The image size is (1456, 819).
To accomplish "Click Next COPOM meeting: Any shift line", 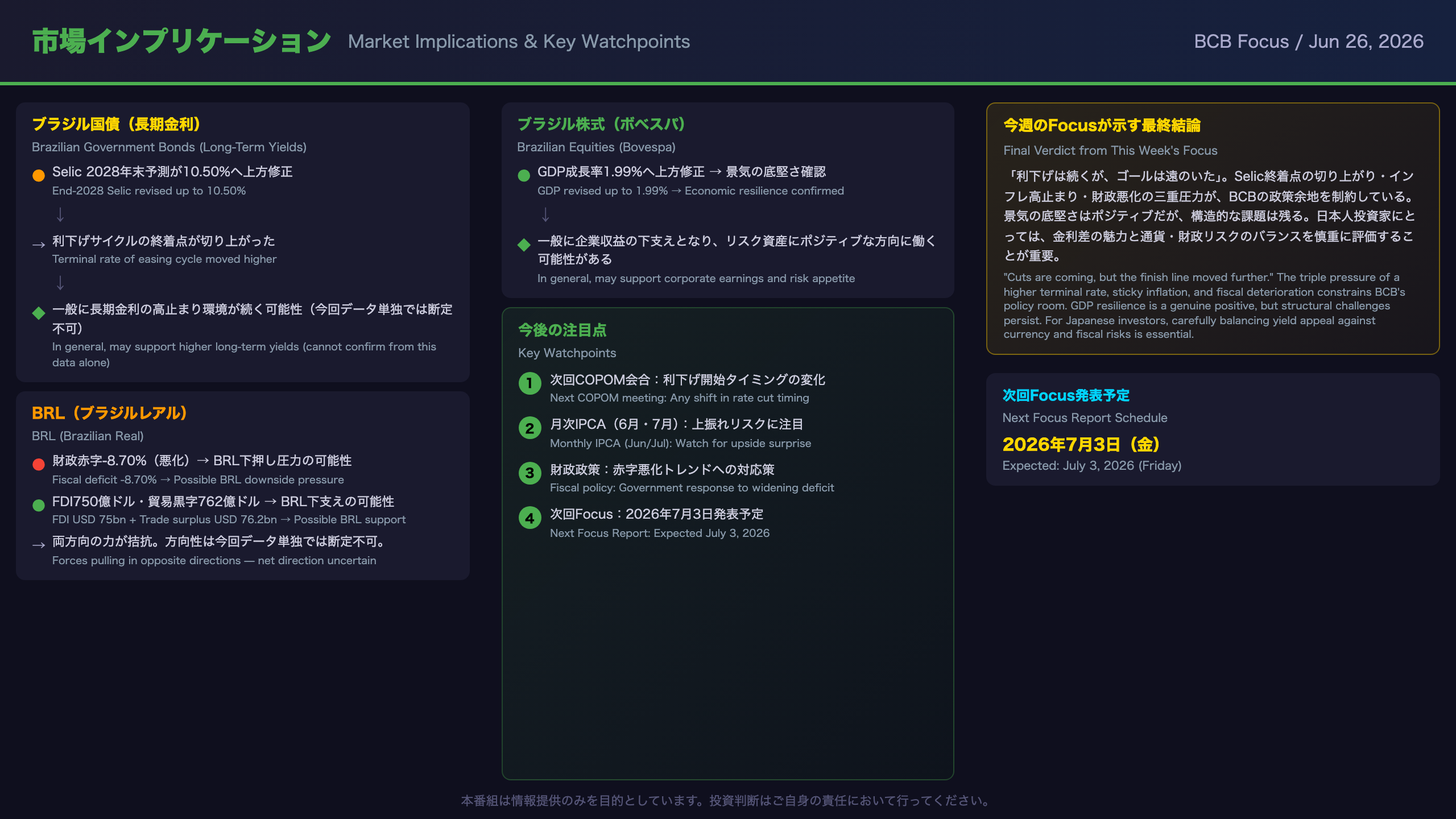I will click(679, 398).
